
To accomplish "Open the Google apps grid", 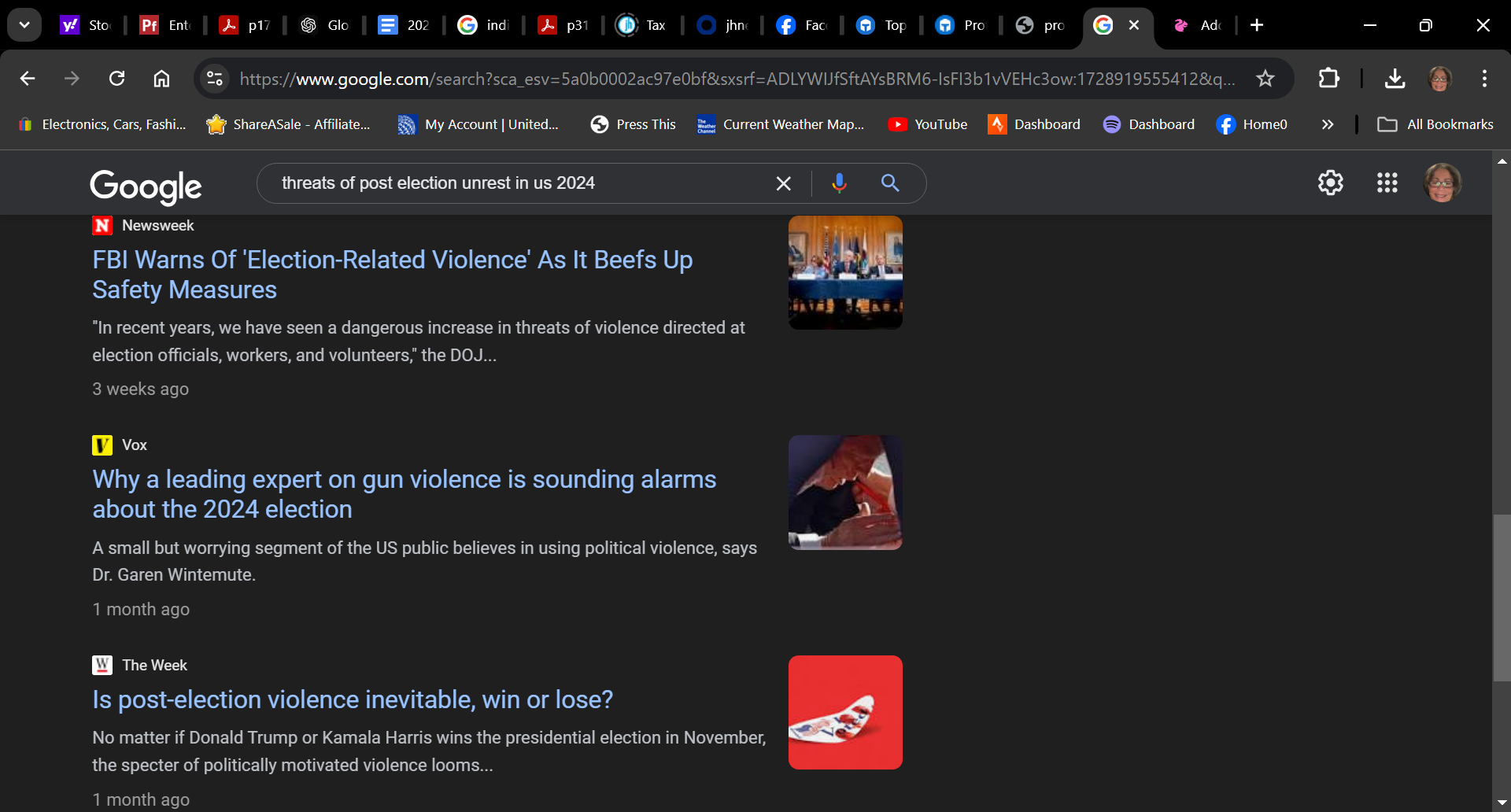I will point(1387,183).
